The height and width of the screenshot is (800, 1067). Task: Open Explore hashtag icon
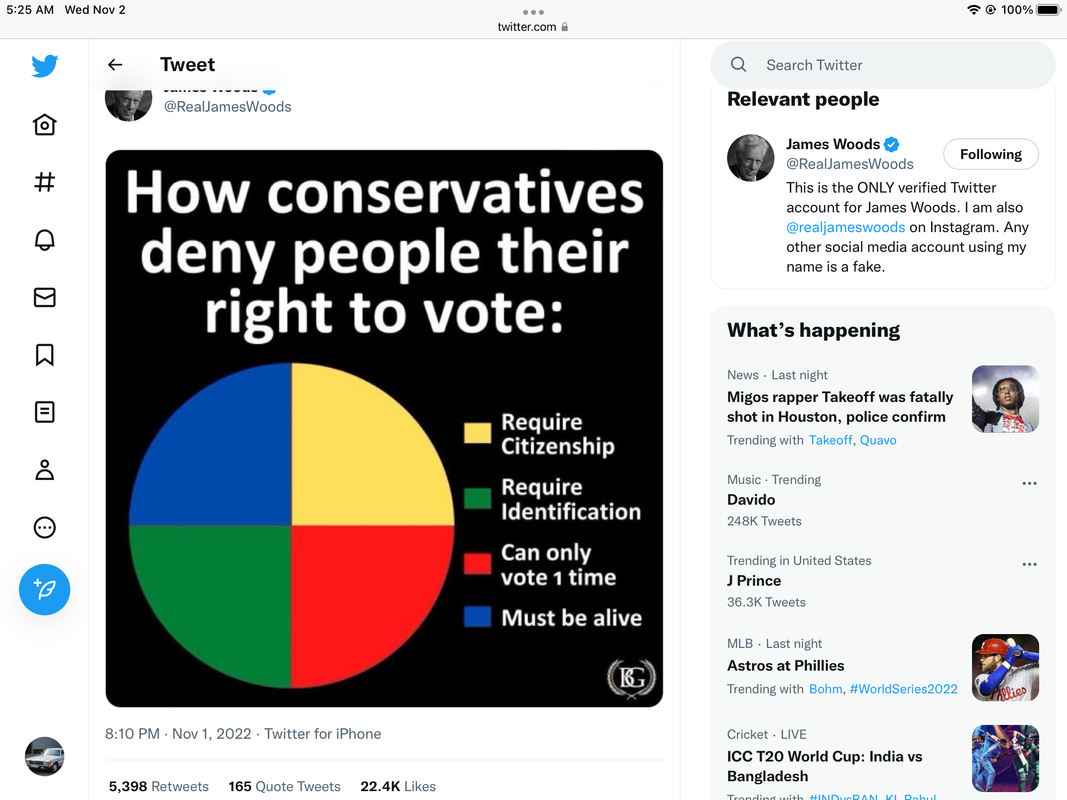pyautogui.click(x=45, y=182)
